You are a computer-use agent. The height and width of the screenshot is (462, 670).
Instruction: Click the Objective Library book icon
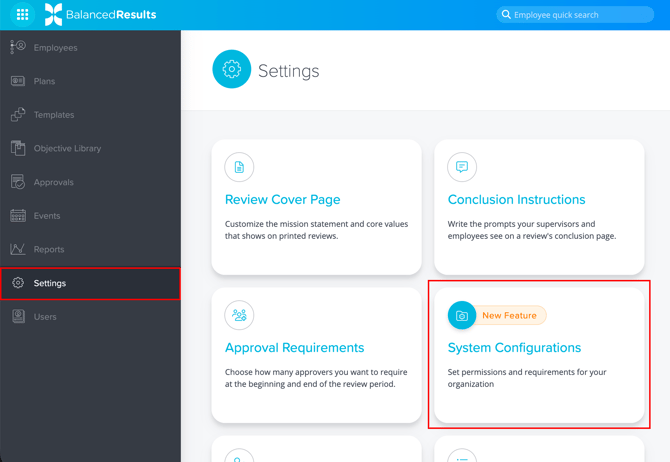18,148
